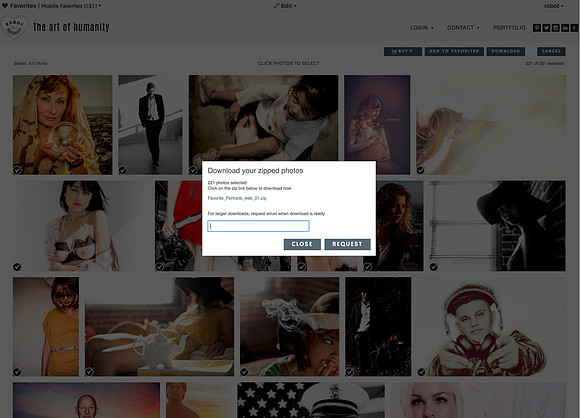
Task: Download the Favorite_Portraits_web_01.zip link
Action: [237, 198]
